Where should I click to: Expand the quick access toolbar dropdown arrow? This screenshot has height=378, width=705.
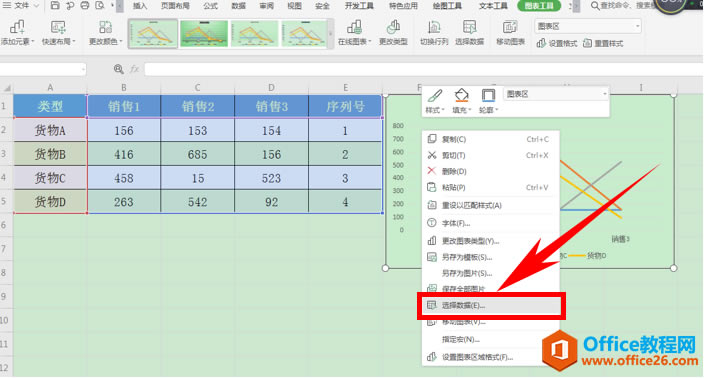(x=112, y=5)
